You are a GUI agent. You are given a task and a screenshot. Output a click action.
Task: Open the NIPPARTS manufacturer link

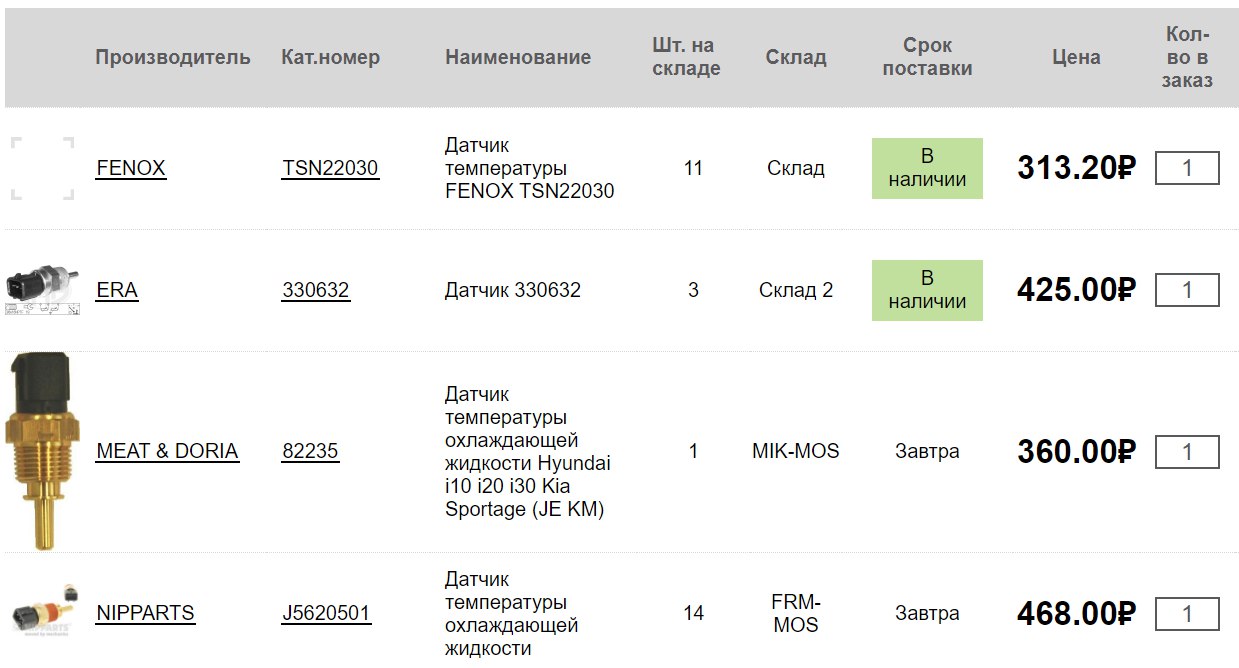[145, 613]
